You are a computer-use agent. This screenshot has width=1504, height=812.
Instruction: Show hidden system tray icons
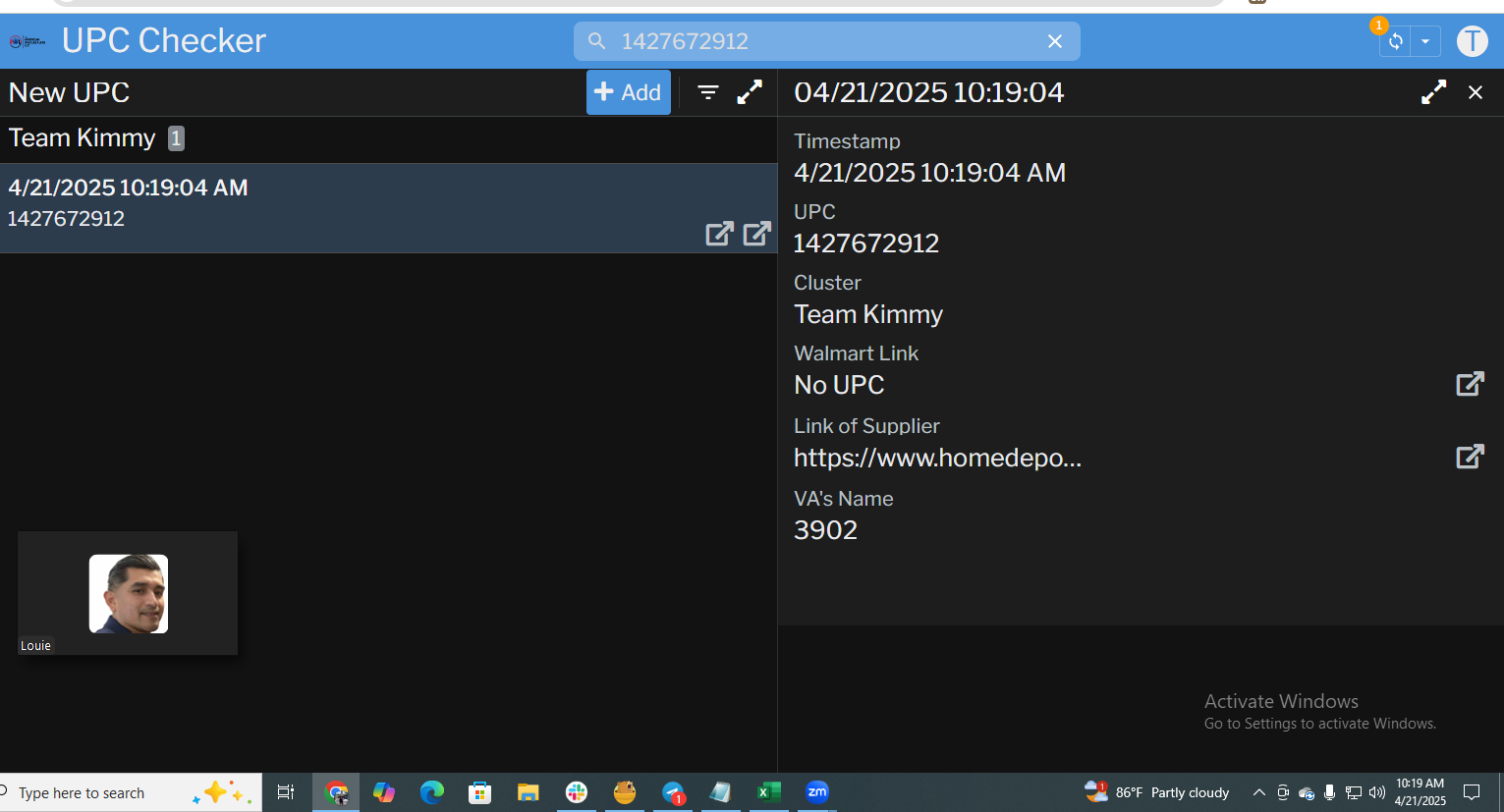1258,792
